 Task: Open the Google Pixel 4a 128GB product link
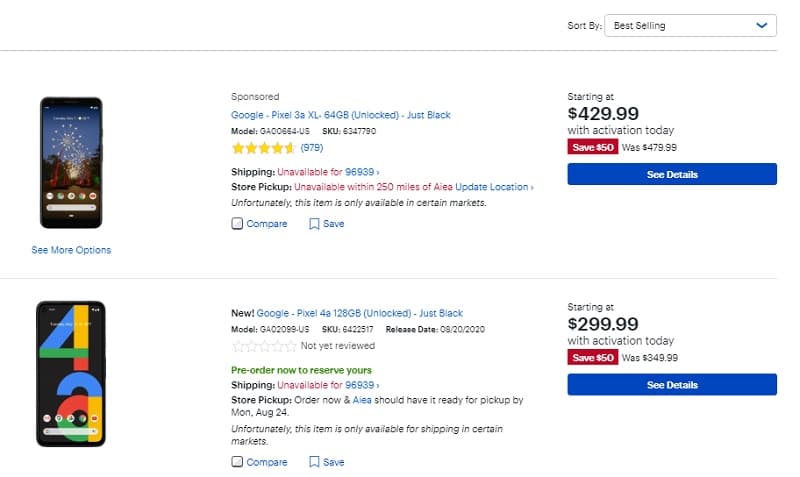[360, 313]
